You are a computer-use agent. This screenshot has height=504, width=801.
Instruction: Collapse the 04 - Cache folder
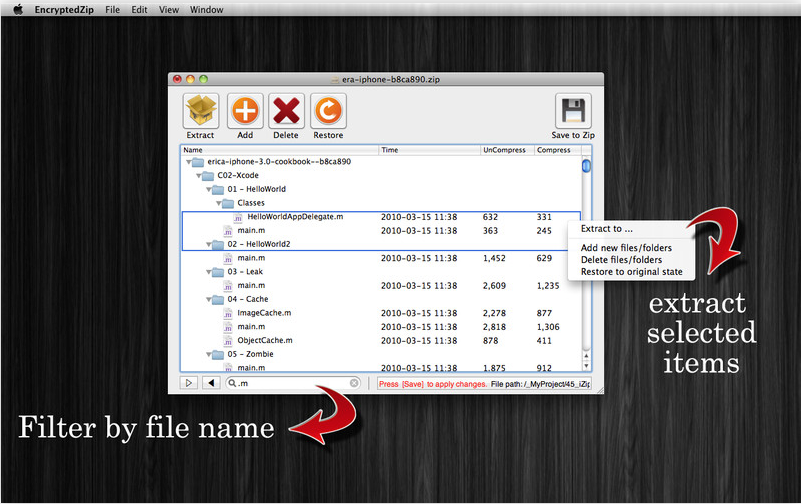[x=208, y=300]
